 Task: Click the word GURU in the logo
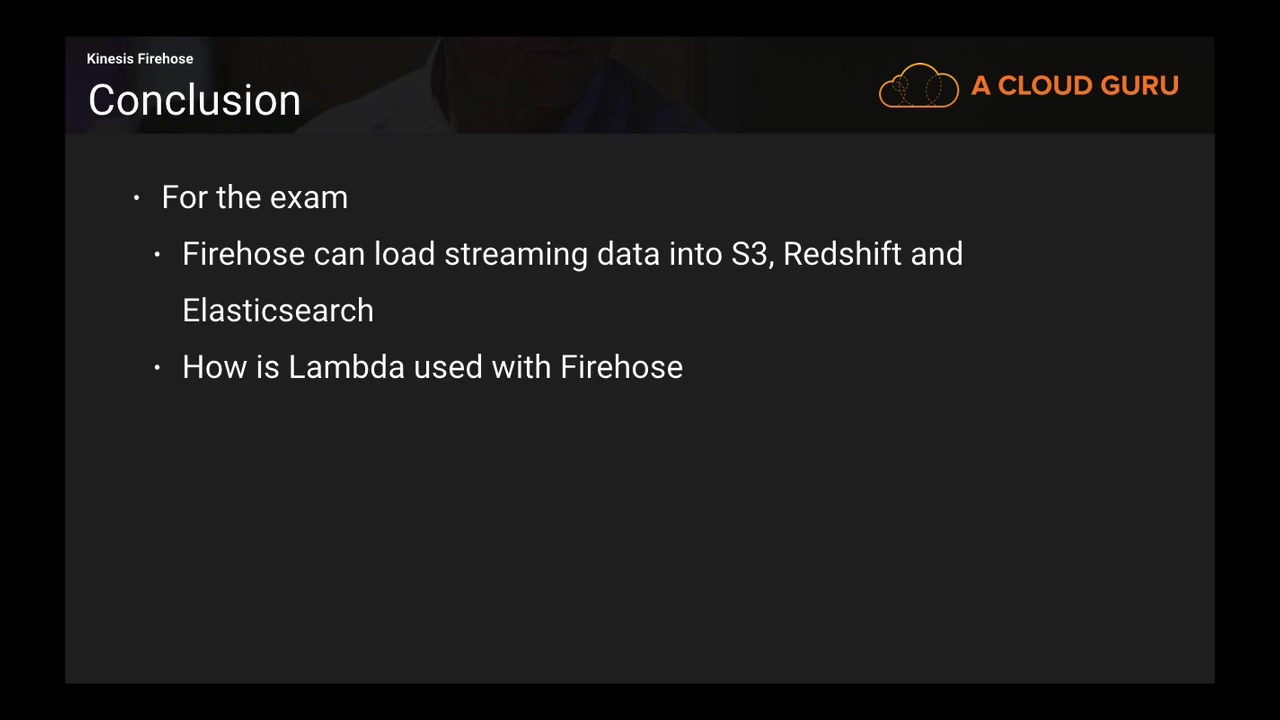point(1139,86)
